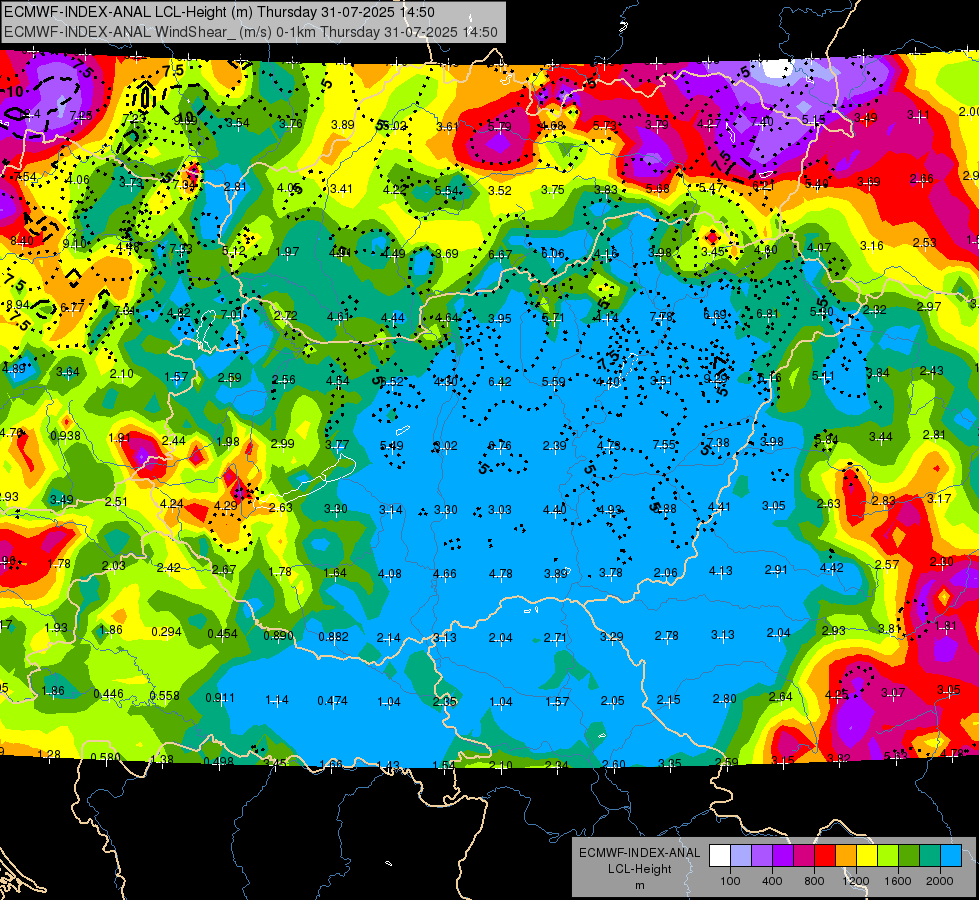Click the orange legend swatch left of 1200
The width and height of the screenshot is (979, 900).
847,856
